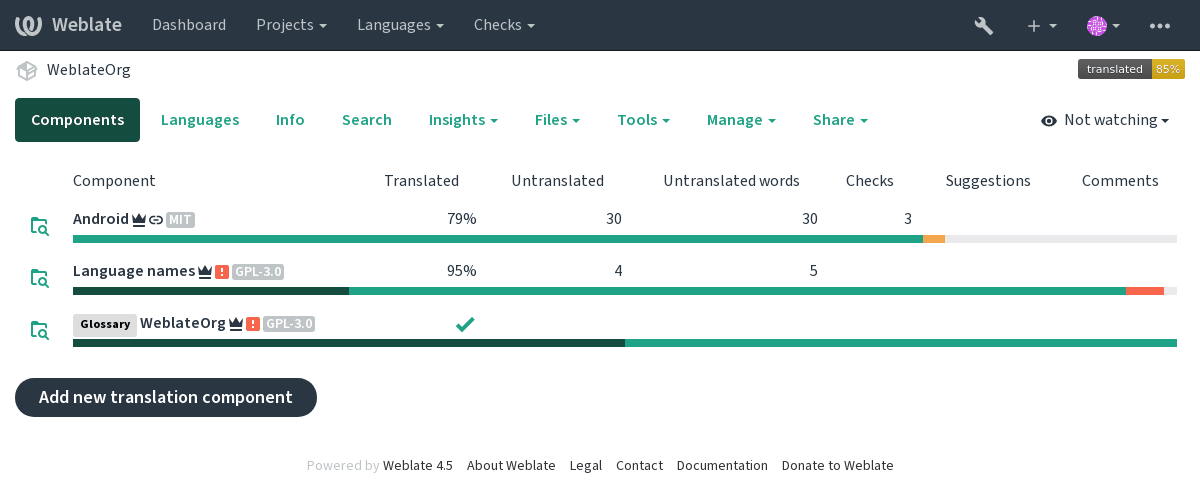Click Language names 95% translated value
This screenshot has height=483, width=1200.
click(x=461, y=271)
